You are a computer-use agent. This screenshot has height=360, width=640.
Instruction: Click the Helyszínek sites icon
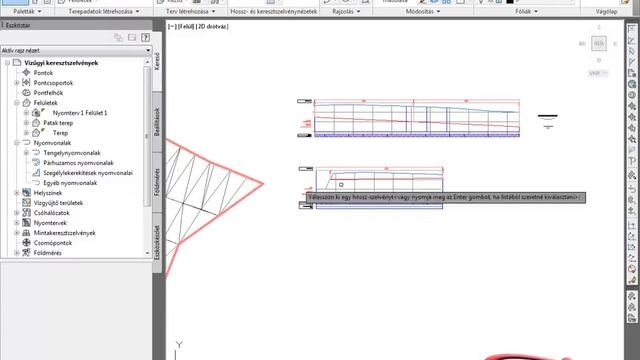[27, 193]
